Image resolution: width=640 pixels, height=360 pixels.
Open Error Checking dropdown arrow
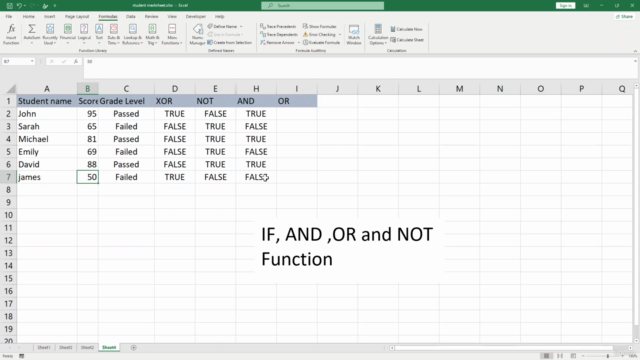click(340, 35)
